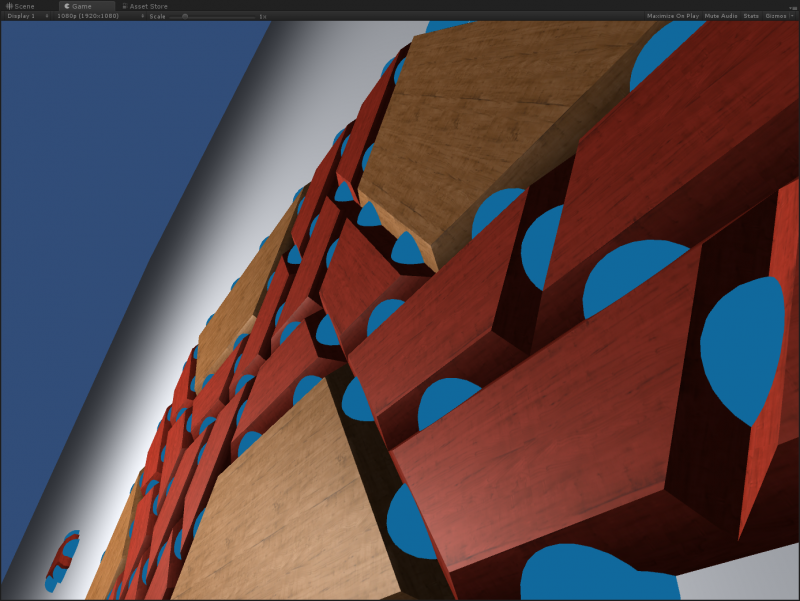This screenshot has width=800, height=601.
Task: Toggle Mute Audio in Game view
Action: point(720,16)
